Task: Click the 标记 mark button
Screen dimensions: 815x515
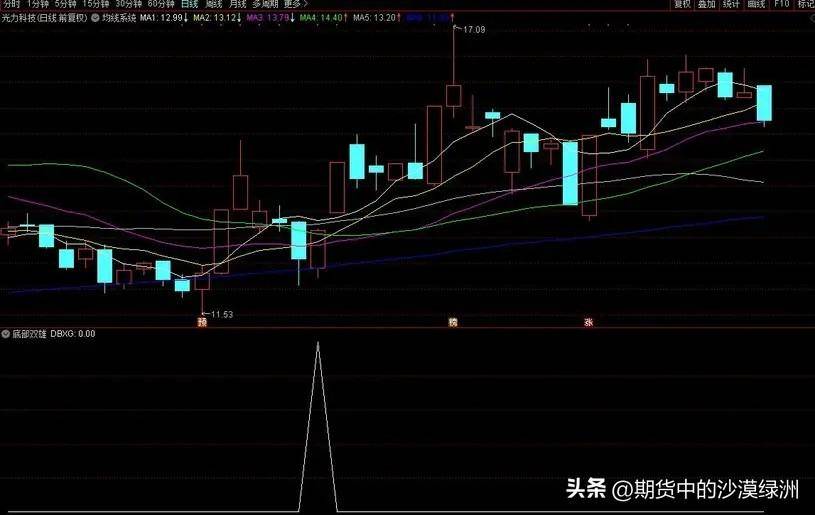Action: click(806, 4)
